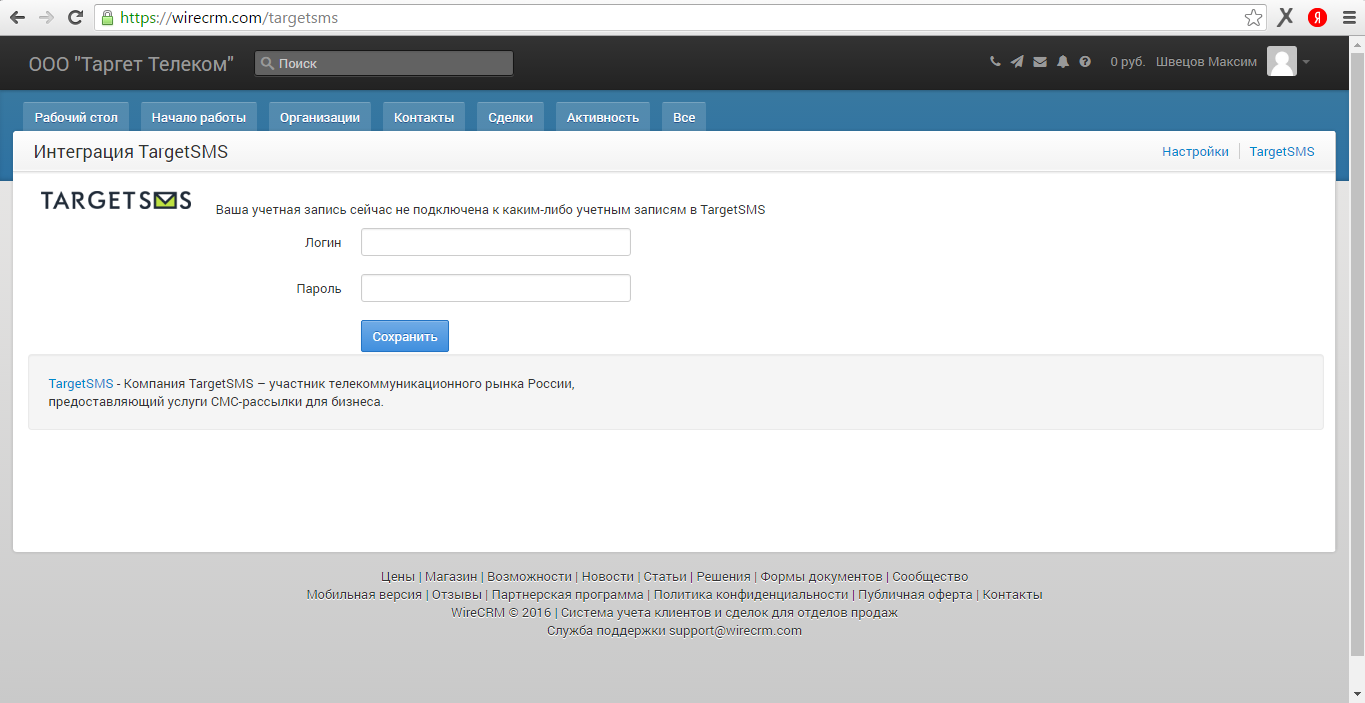Click the Поиск search box
Image resolution: width=1365 pixels, height=703 pixels.
[384, 63]
